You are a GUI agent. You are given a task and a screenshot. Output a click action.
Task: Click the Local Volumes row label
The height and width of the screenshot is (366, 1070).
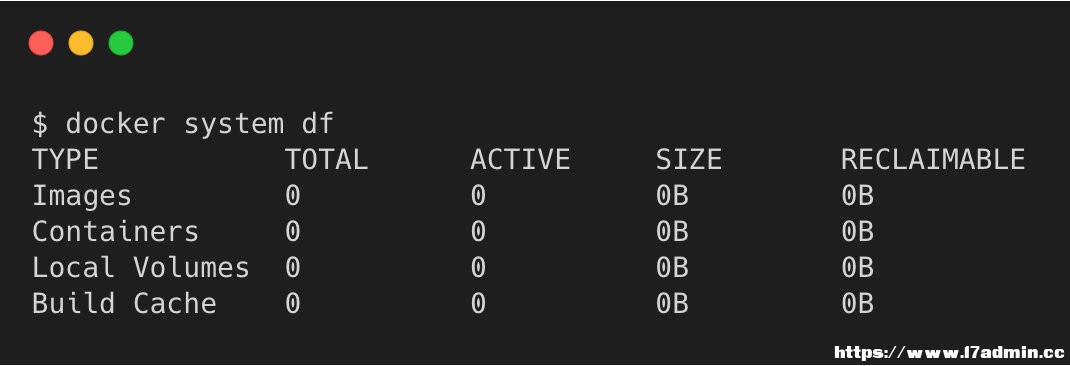coord(141,267)
